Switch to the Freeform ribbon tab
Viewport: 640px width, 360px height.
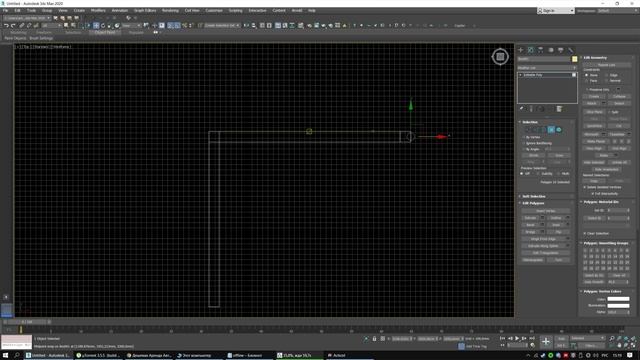[x=44, y=32]
